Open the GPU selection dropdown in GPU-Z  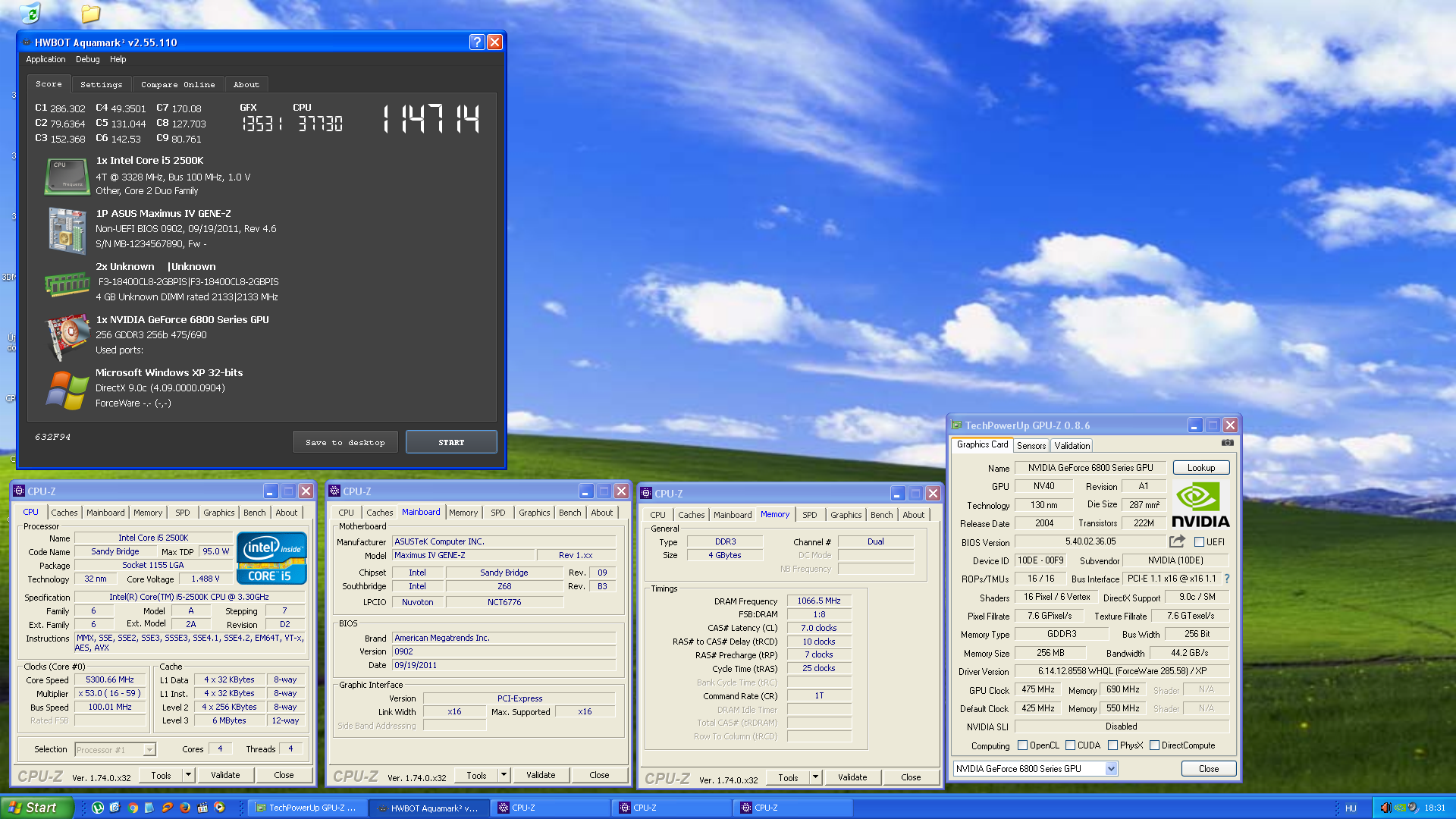coord(1111,769)
